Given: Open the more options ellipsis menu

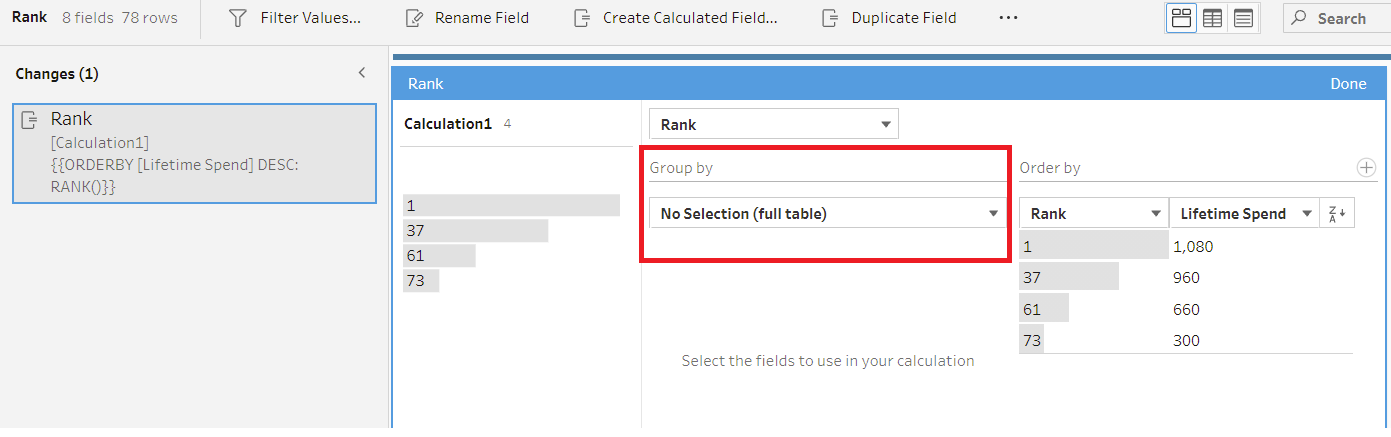Looking at the screenshot, I should click(1008, 18).
